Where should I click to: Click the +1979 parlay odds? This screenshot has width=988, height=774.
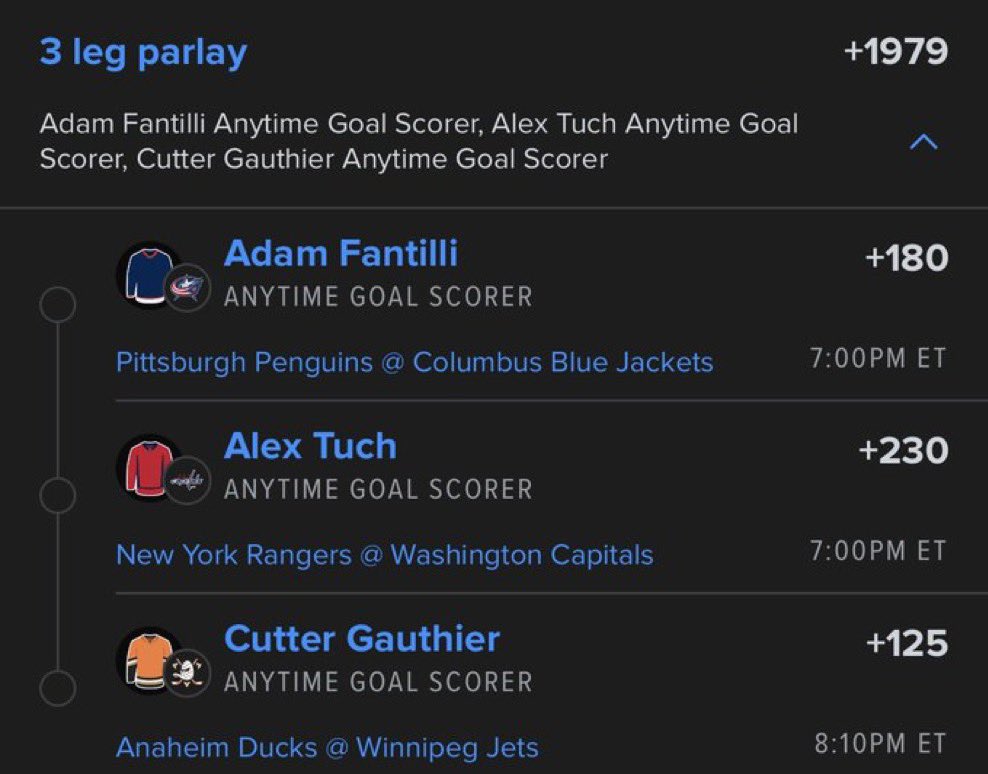coord(895,51)
